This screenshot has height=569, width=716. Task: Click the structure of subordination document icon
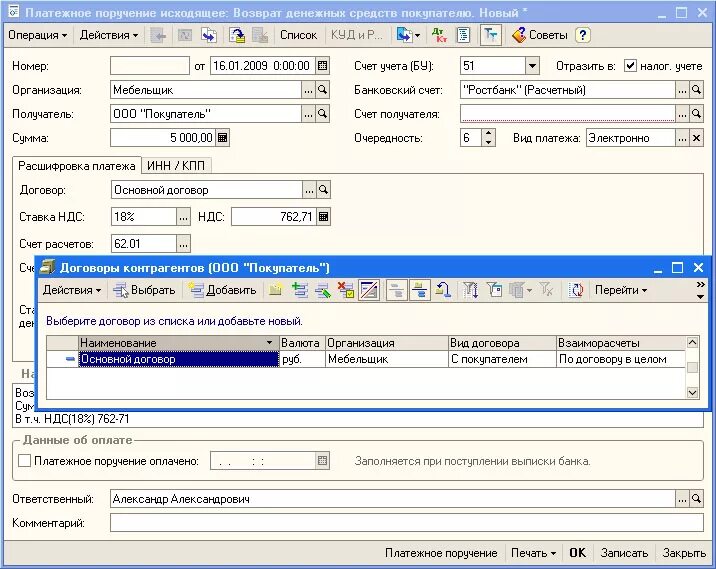point(463,35)
